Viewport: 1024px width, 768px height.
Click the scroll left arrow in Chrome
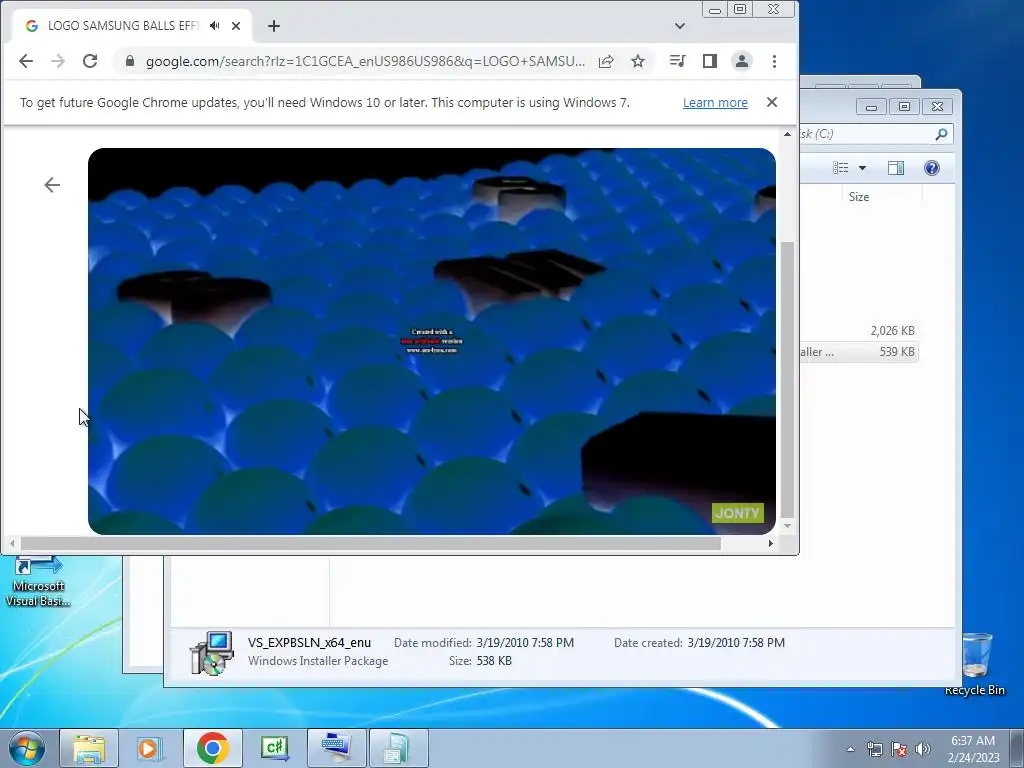12,543
